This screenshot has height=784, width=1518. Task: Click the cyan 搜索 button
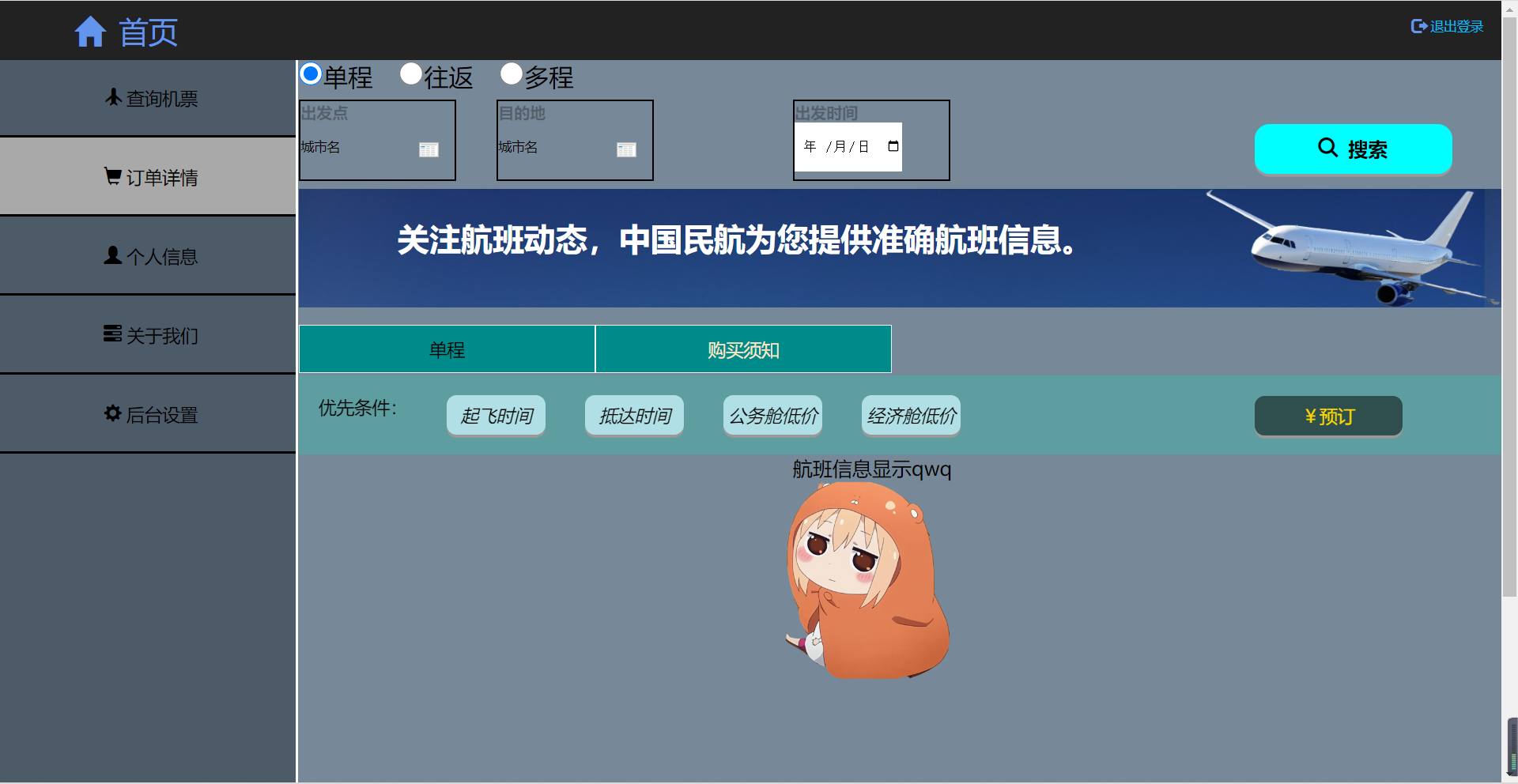click(x=1353, y=149)
